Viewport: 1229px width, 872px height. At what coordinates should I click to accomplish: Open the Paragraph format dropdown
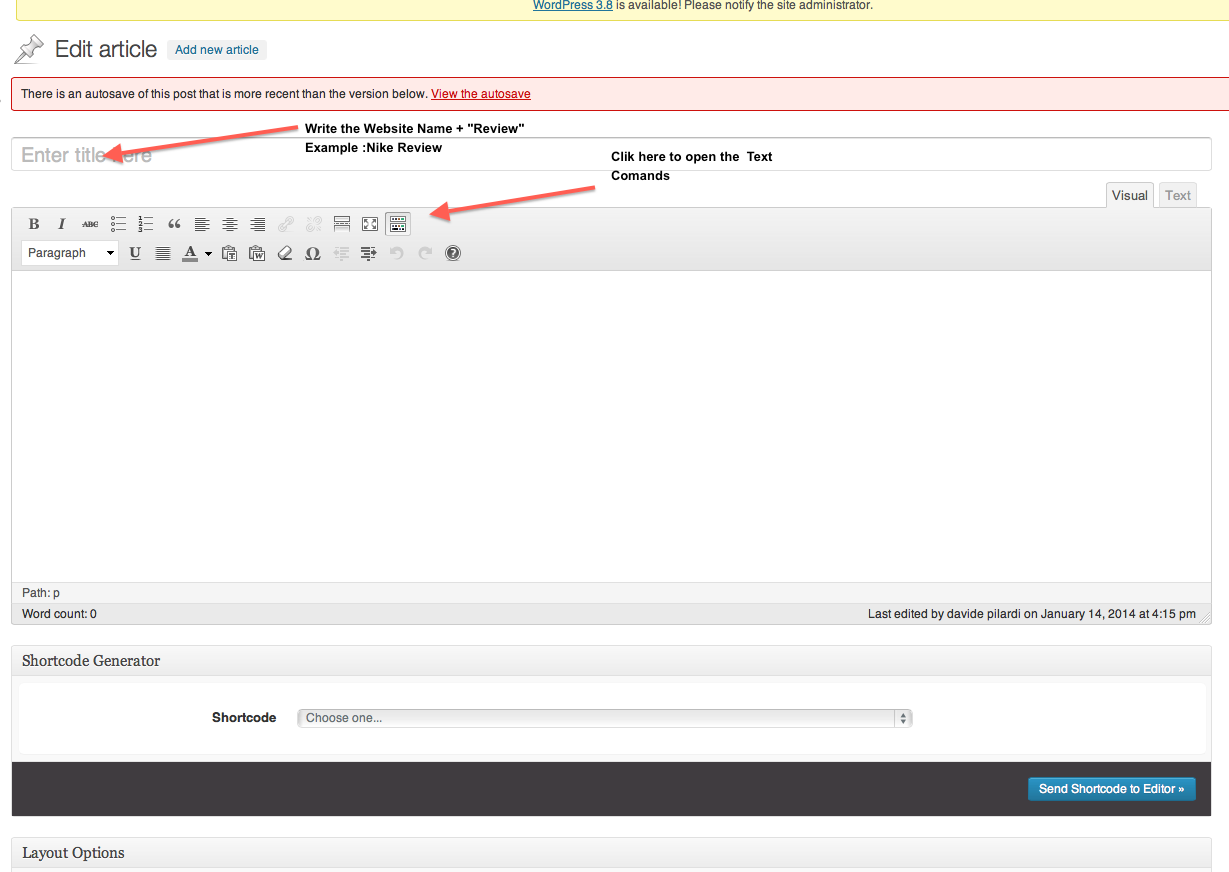70,253
